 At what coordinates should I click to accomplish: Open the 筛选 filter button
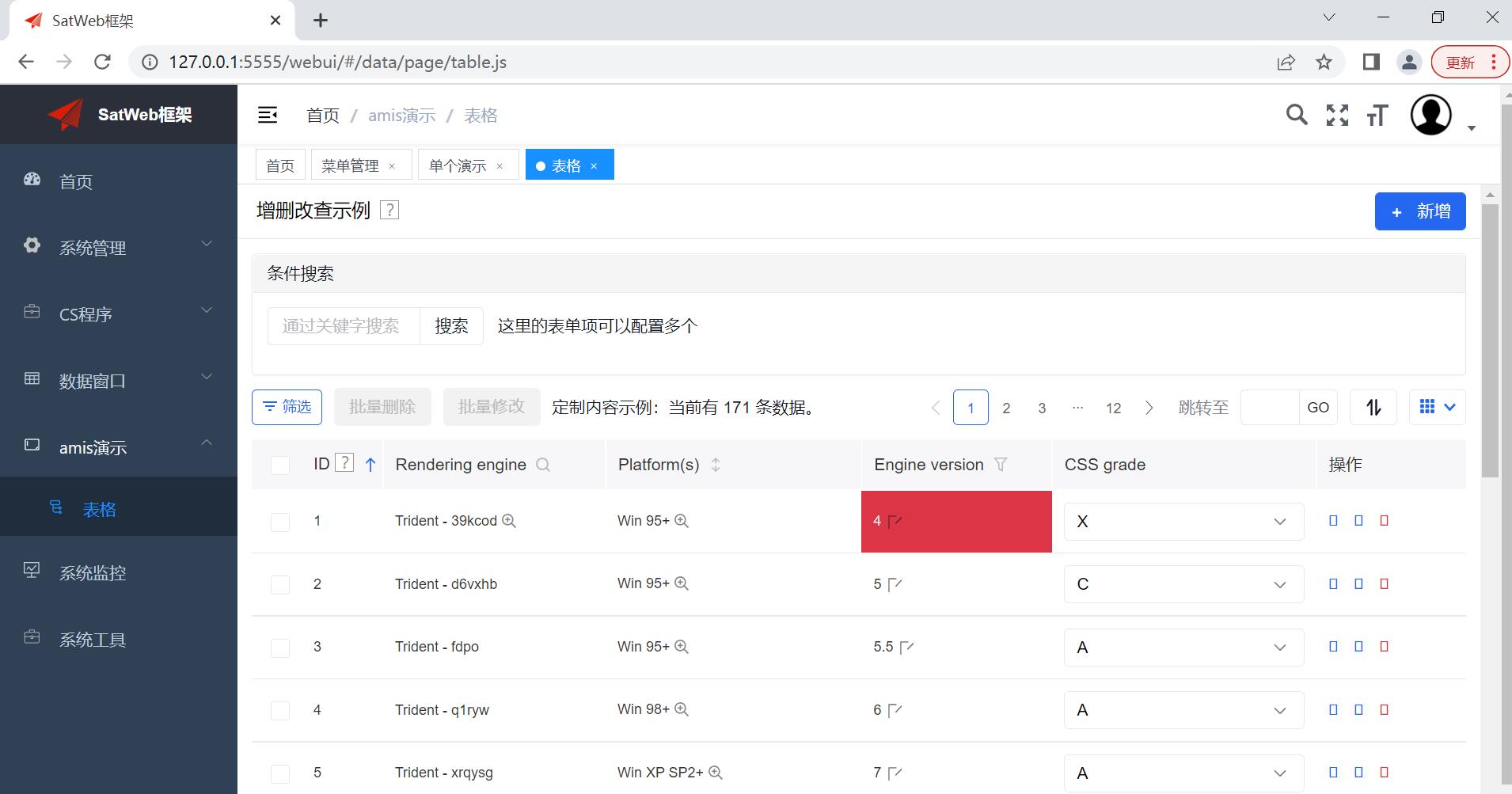click(287, 407)
